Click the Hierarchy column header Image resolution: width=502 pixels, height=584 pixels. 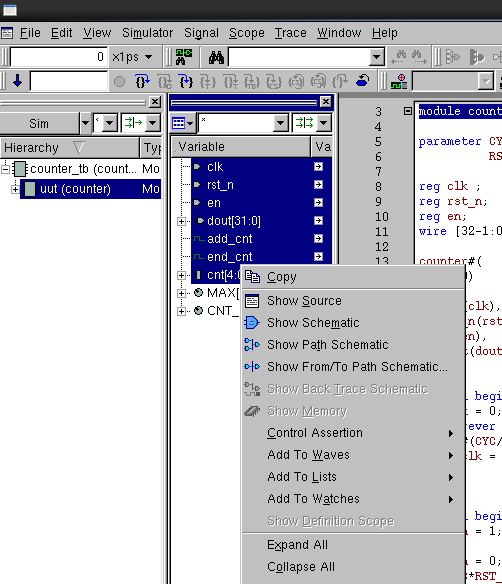tap(70, 147)
